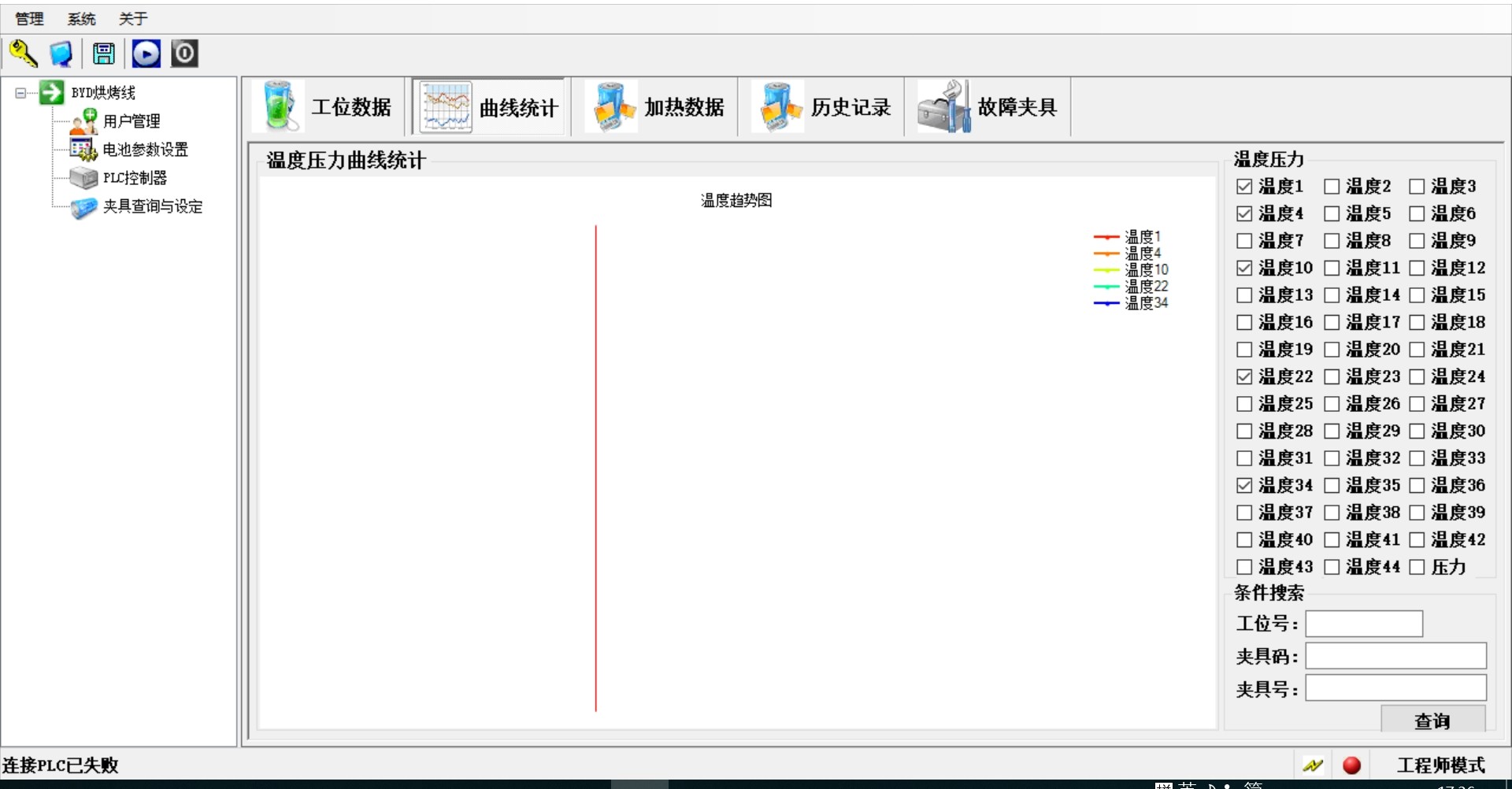Click the 夹具查询与设定 blue icon in tree

tap(83, 206)
